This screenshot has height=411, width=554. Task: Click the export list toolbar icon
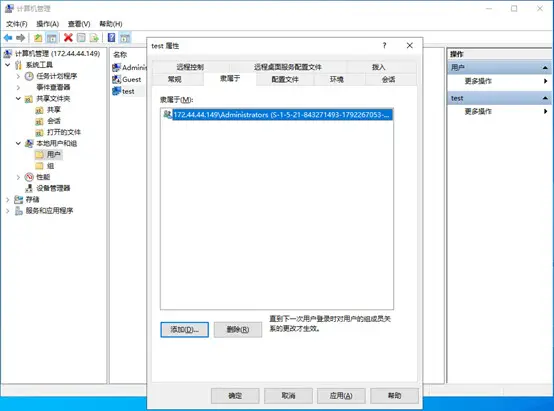click(94, 37)
